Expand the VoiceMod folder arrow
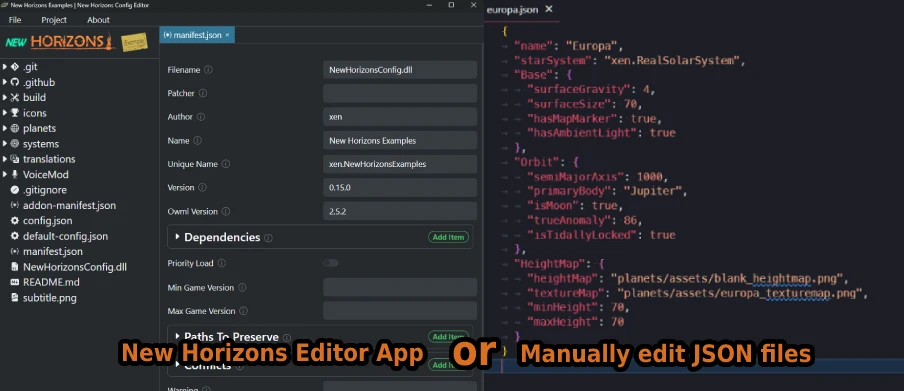Viewport: 904px width, 391px height. (5, 174)
